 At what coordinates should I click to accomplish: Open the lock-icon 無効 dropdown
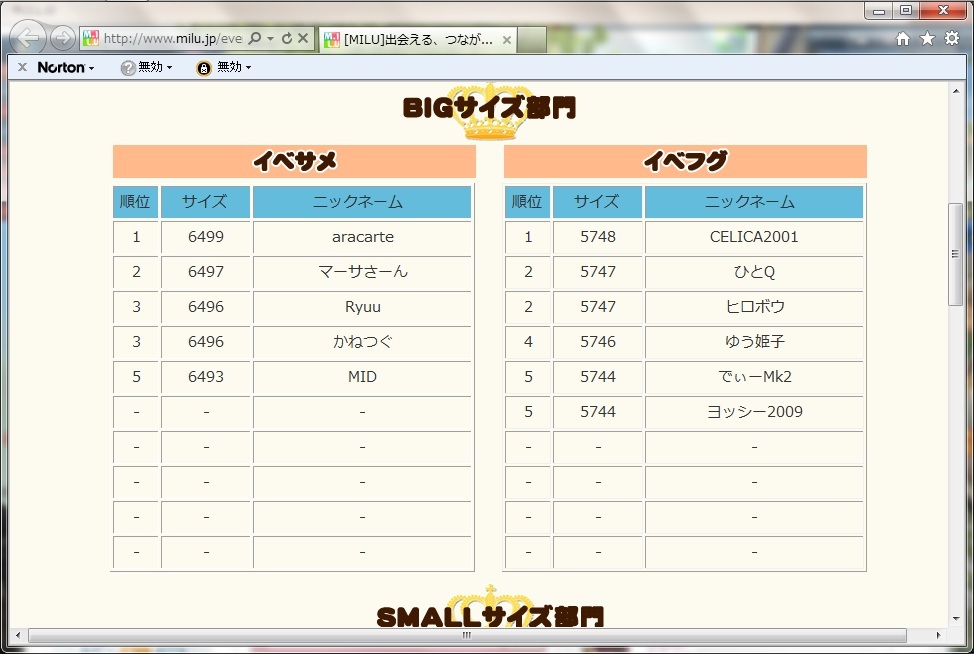click(x=223, y=67)
